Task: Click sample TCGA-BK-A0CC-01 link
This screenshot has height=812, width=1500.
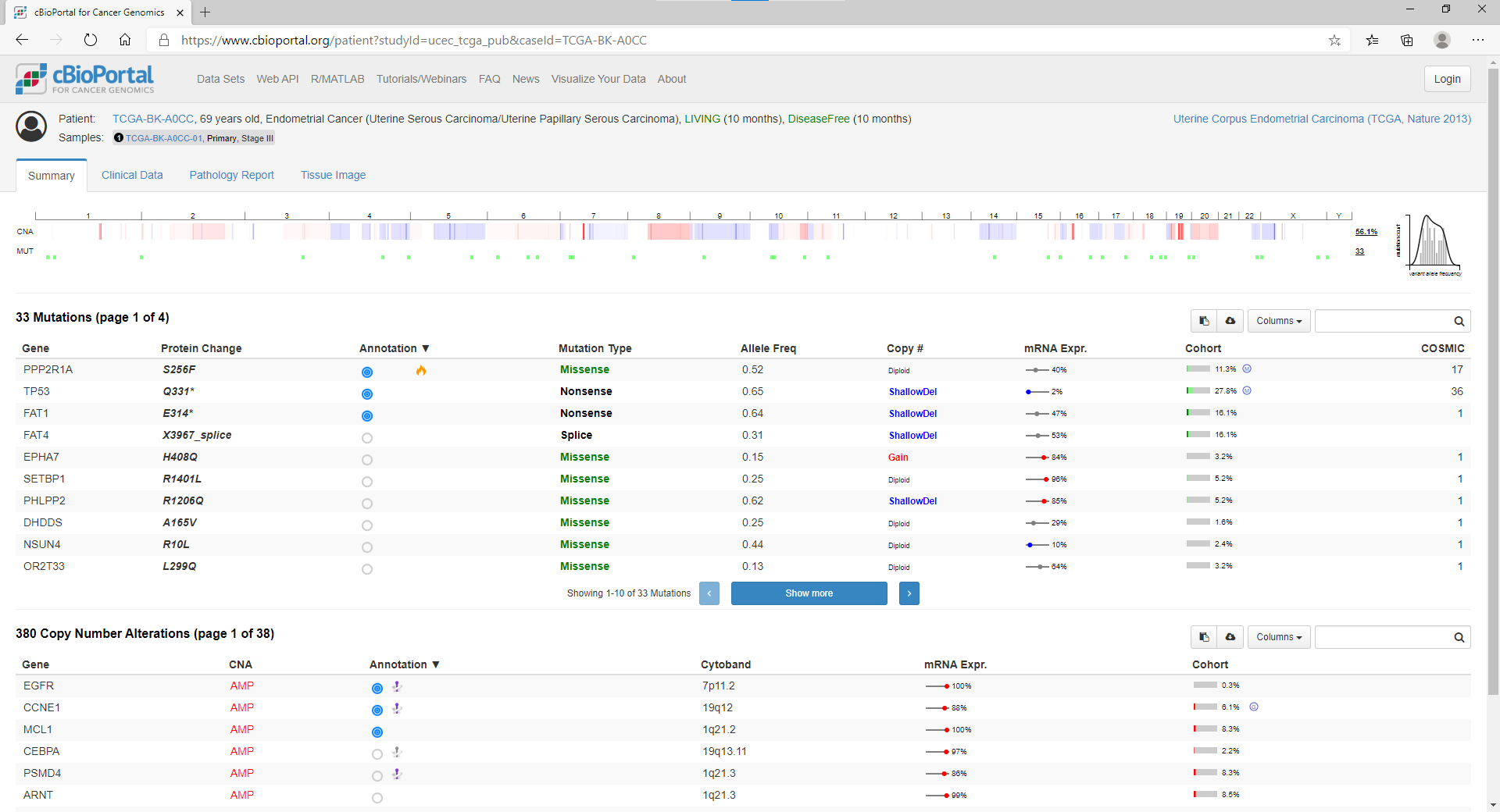Action: (x=164, y=138)
